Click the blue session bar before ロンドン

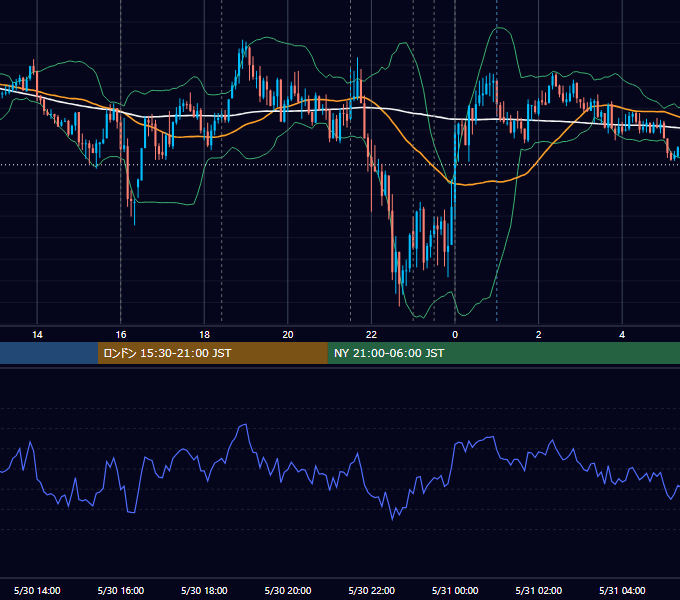click(49, 353)
